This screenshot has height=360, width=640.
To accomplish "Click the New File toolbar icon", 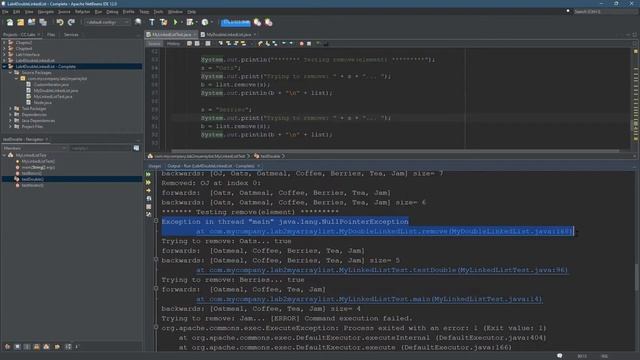I will pyautogui.click(x=9, y=22).
